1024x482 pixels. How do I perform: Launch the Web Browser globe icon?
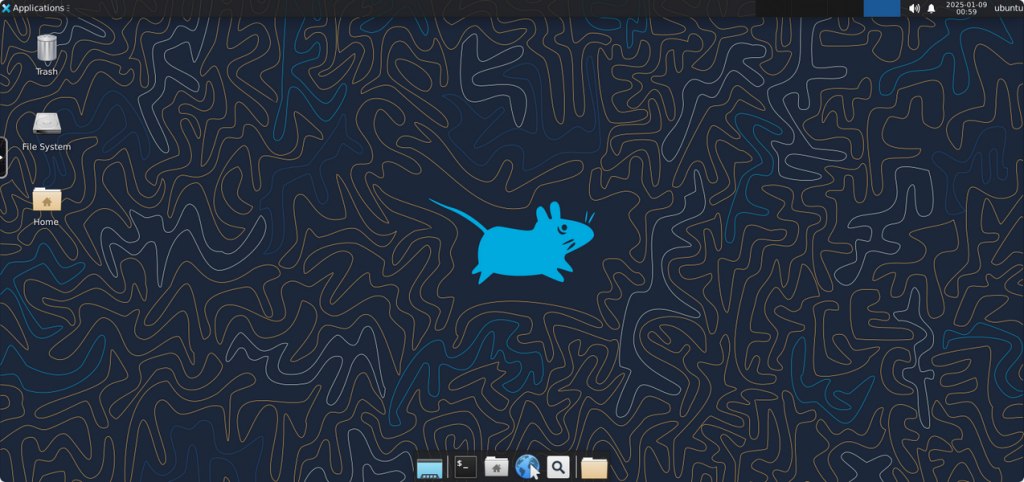528,467
